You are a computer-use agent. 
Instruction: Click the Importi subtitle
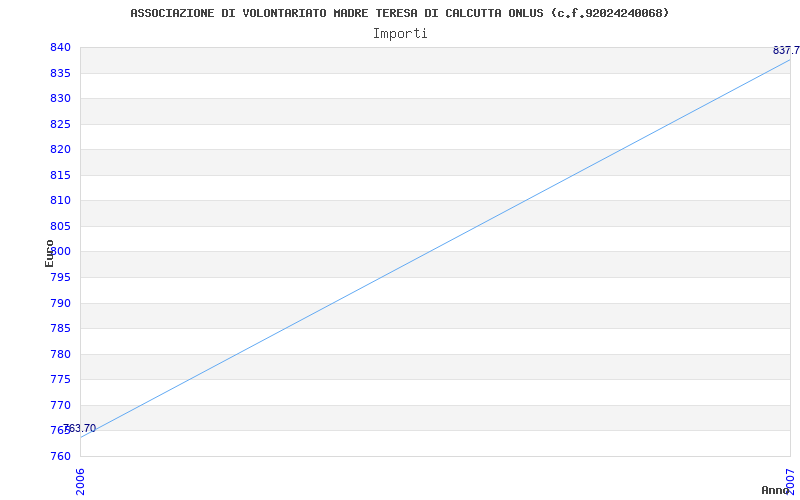point(400,34)
